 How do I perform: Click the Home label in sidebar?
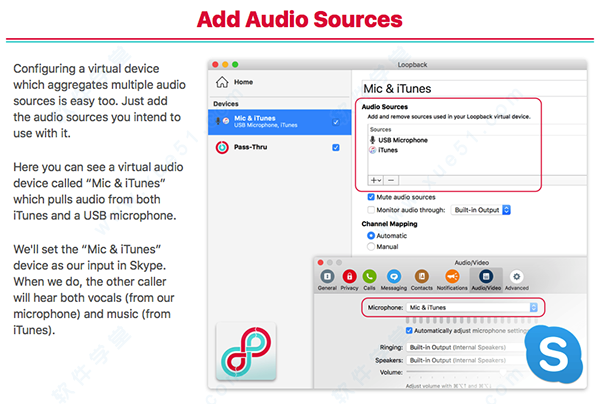(243, 82)
